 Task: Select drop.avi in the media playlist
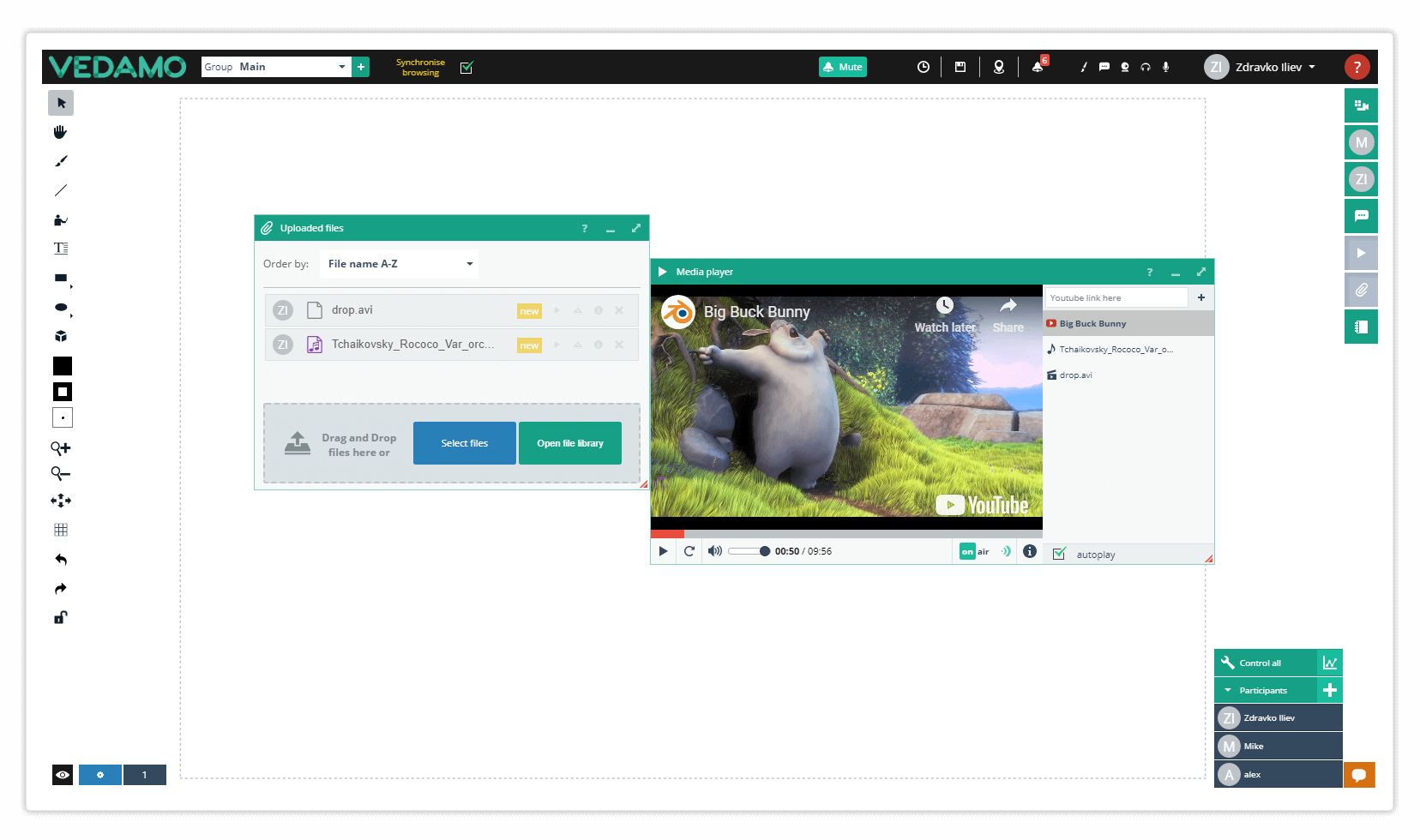click(1128, 375)
